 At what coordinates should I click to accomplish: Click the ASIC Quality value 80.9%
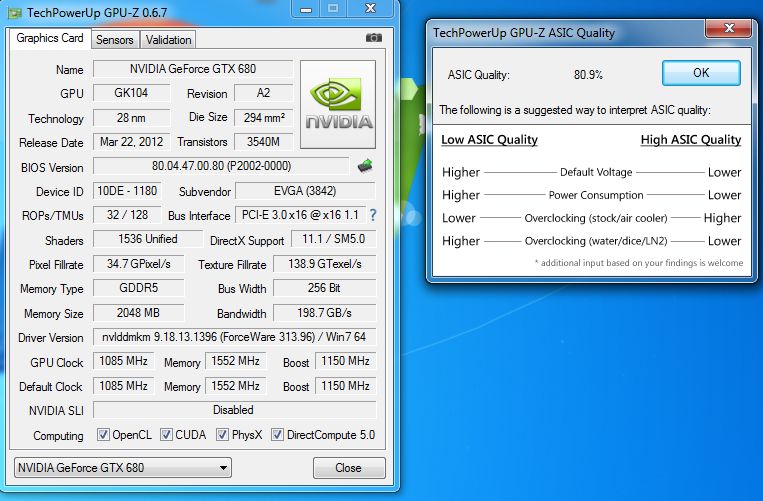pyautogui.click(x=588, y=75)
